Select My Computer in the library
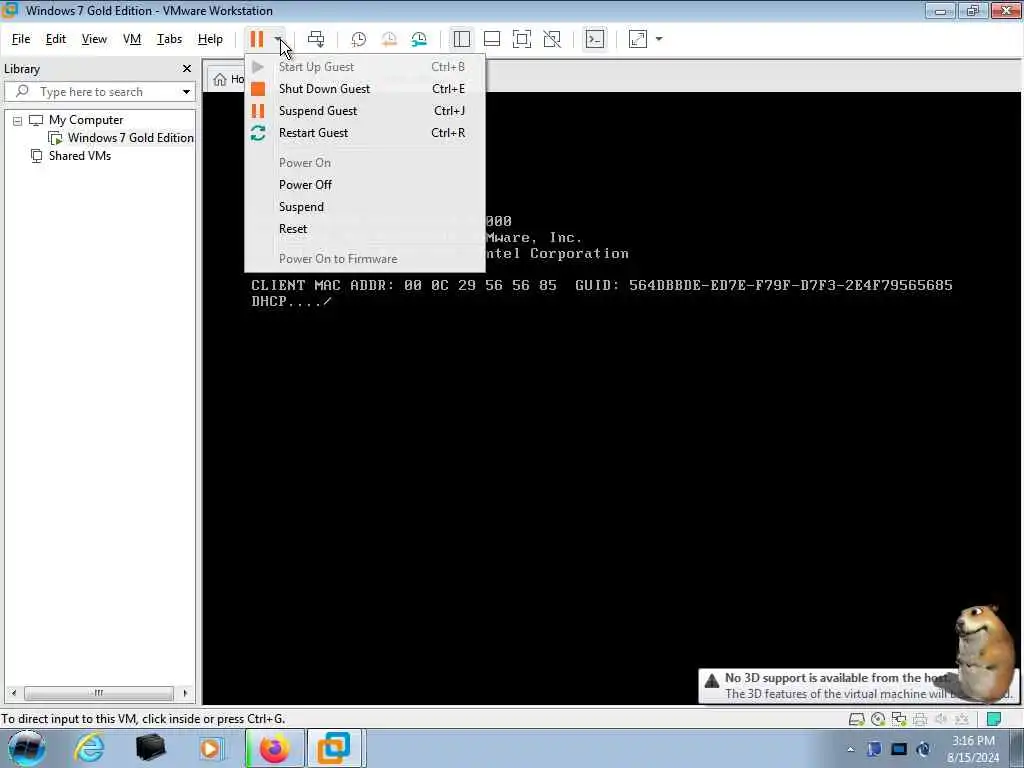1024x768 pixels. click(86, 120)
